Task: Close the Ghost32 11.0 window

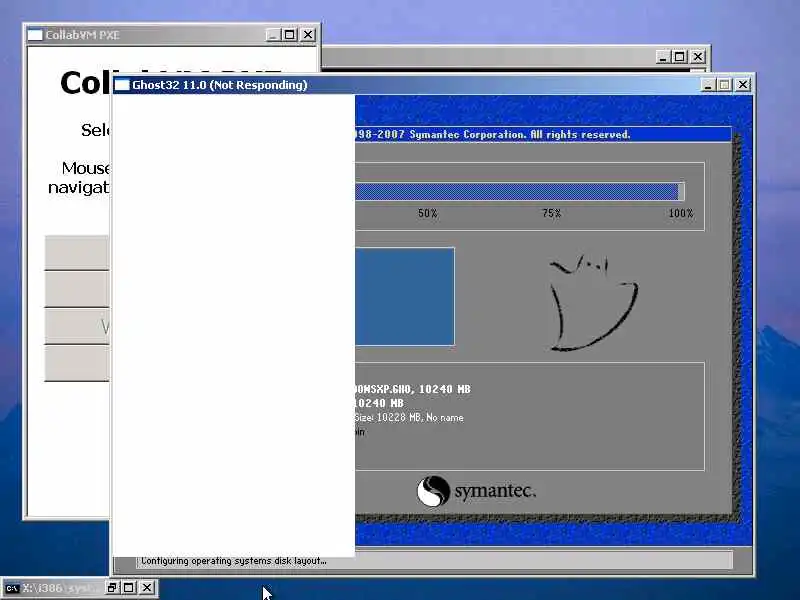Action: point(743,85)
